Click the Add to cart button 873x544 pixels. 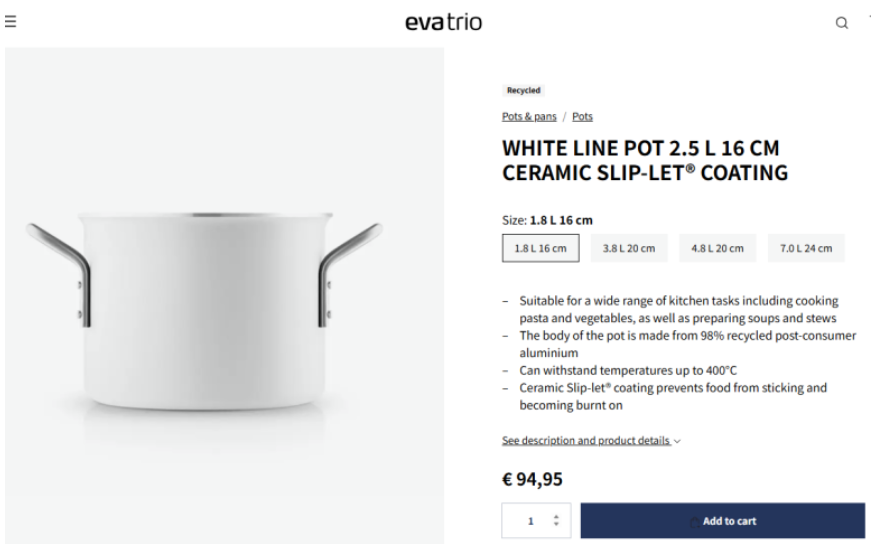pyautogui.click(x=723, y=521)
